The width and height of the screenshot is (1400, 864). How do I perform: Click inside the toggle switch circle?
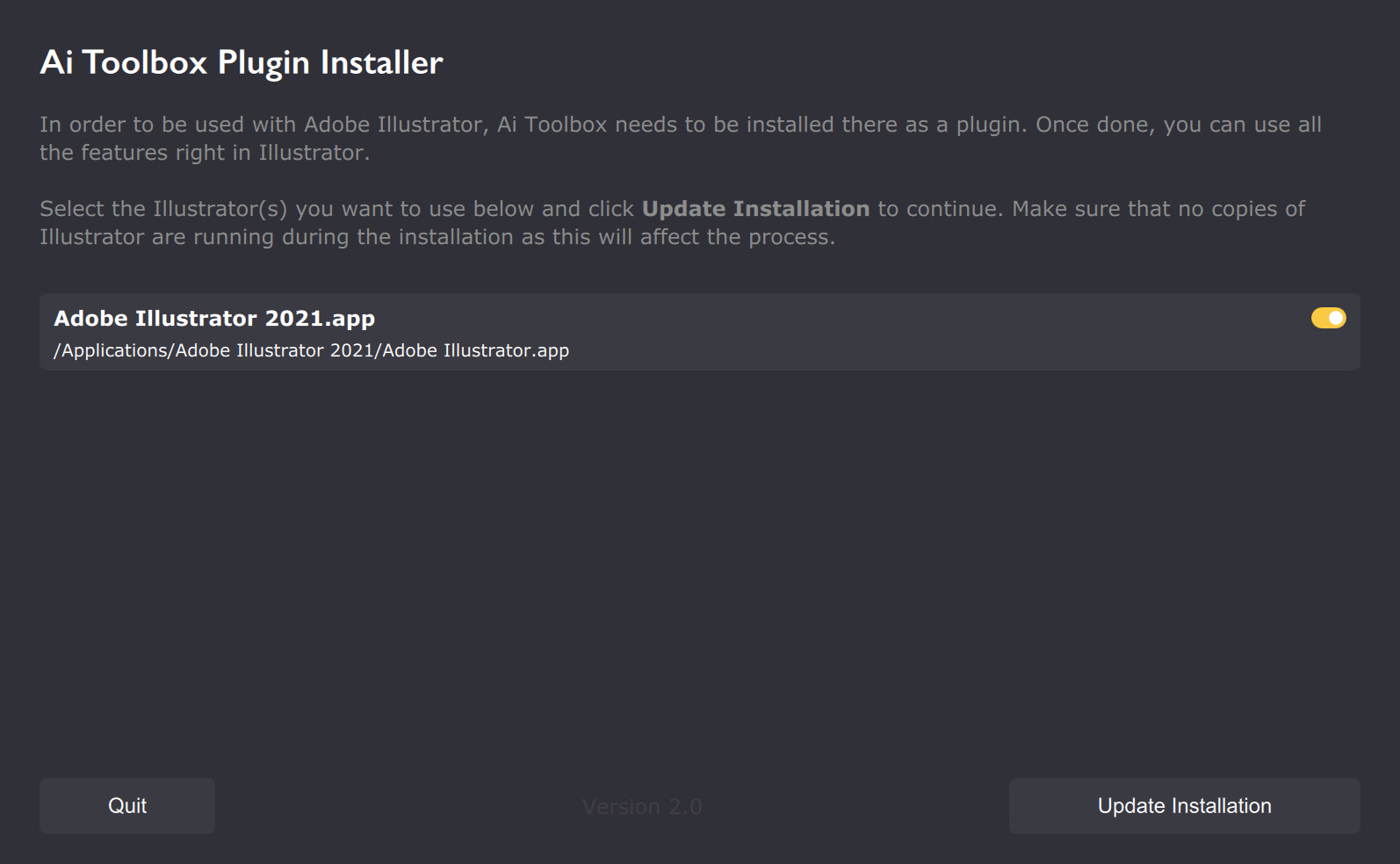coord(1335,318)
